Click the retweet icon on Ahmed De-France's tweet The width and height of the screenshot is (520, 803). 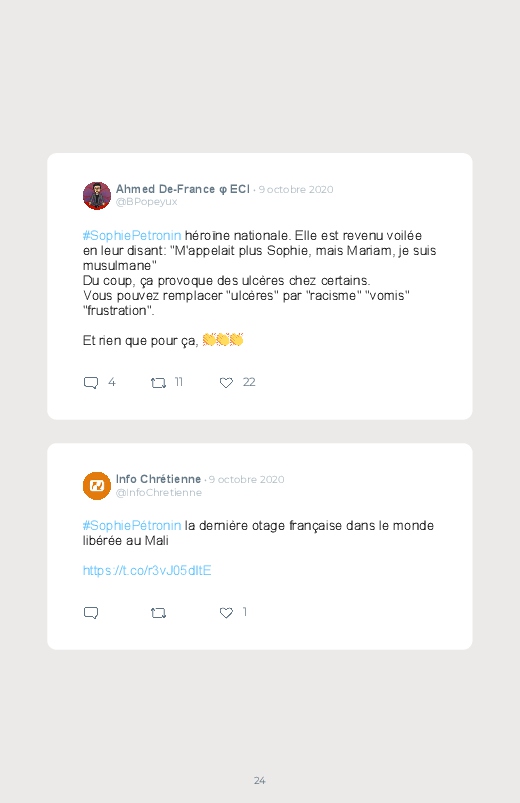[158, 383]
